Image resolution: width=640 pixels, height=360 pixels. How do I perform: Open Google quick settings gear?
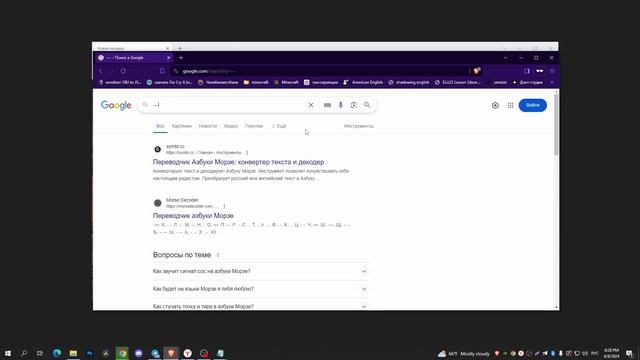tap(495, 105)
